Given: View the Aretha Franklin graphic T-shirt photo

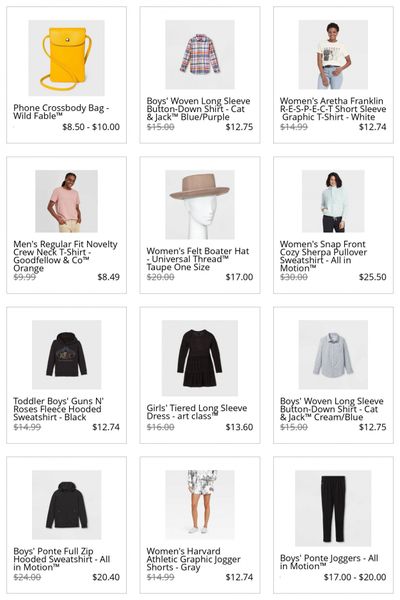Looking at the screenshot, I should pos(333,55).
